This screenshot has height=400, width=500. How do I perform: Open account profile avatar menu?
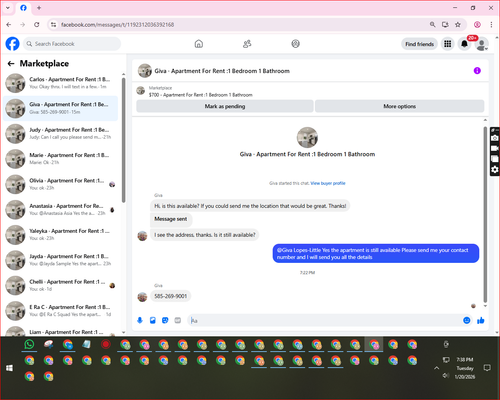481,44
